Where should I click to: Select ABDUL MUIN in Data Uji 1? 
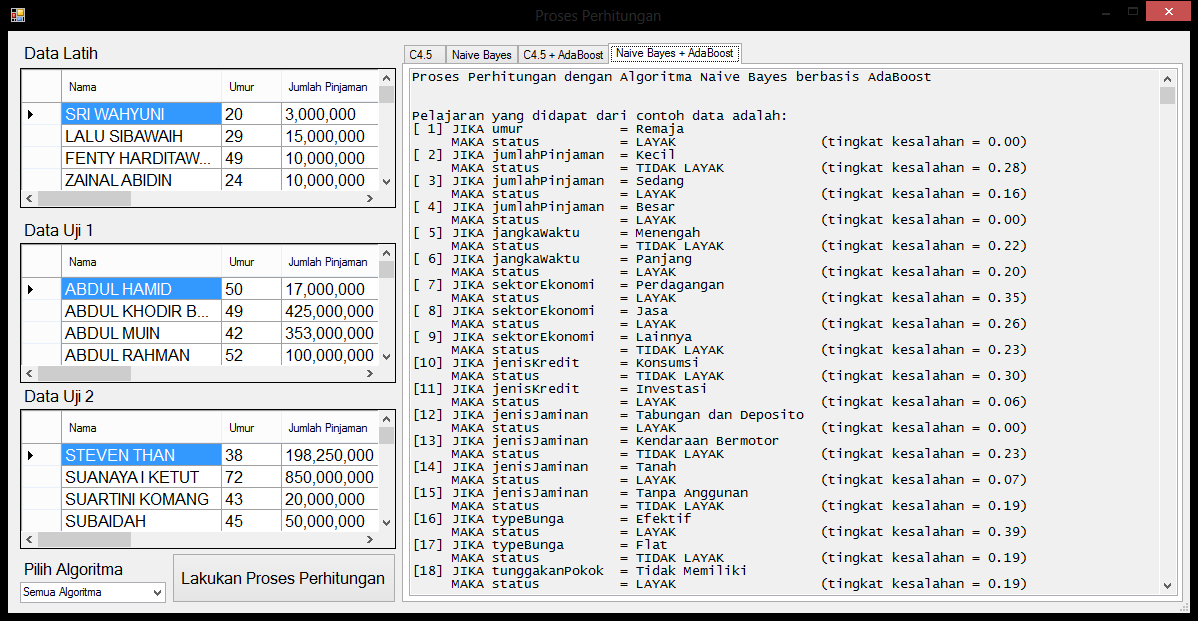(x=138, y=334)
